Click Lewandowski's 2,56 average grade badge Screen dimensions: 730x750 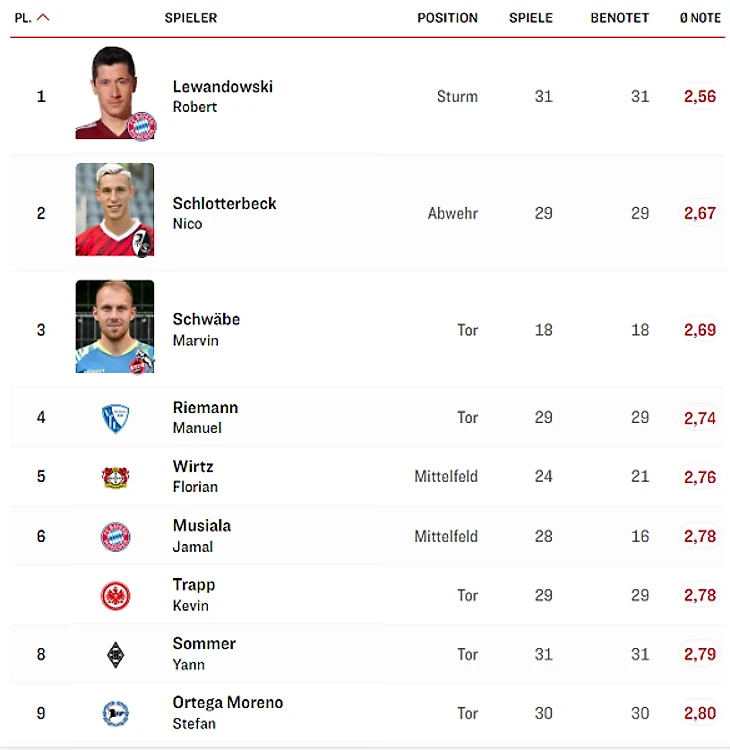pyautogui.click(x=699, y=96)
